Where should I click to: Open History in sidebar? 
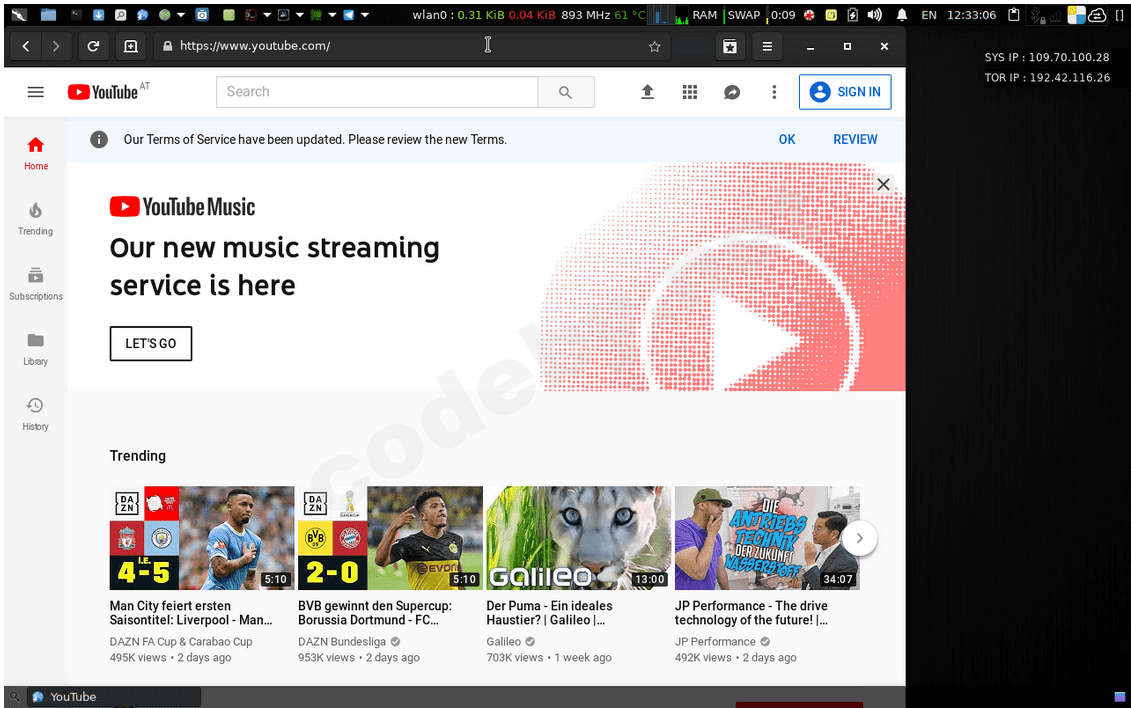tap(35, 412)
